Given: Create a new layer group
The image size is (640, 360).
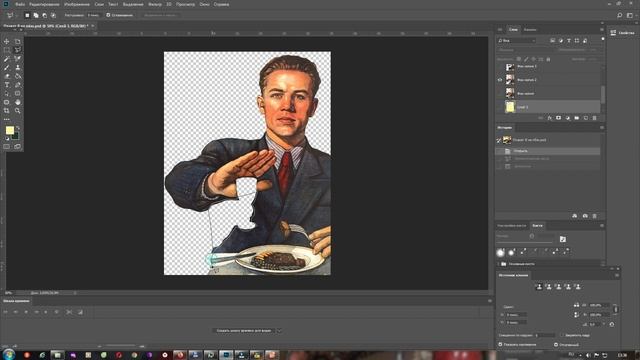Looking at the screenshot, I should click(576, 118).
